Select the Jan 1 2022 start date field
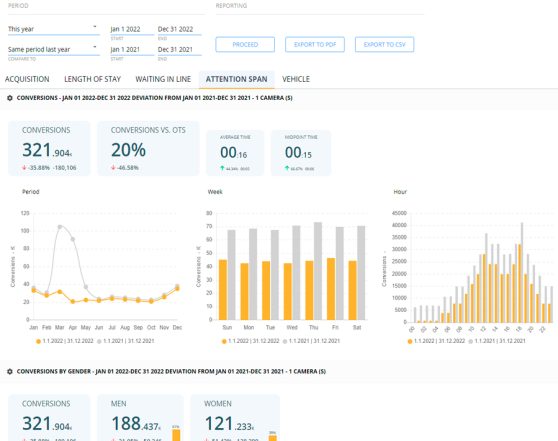 pos(132,29)
